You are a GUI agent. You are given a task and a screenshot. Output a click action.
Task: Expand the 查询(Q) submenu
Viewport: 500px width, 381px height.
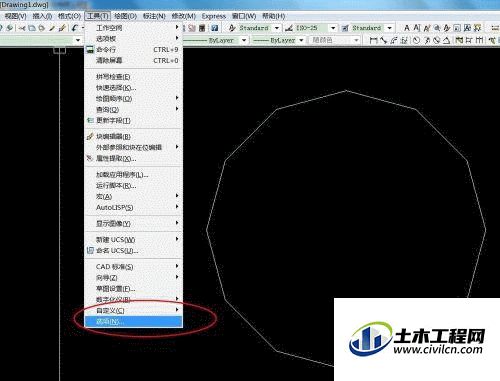click(x=133, y=110)
